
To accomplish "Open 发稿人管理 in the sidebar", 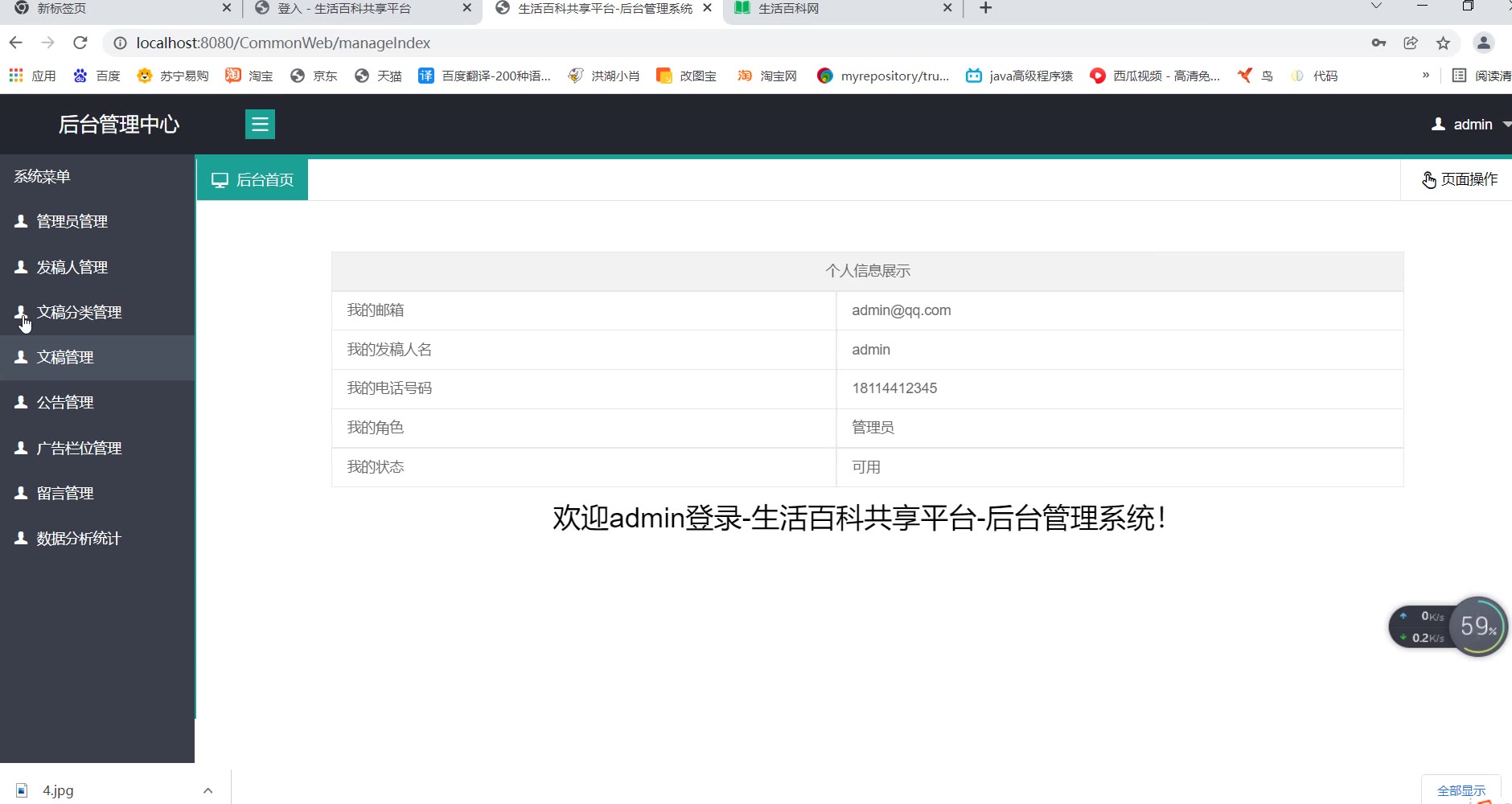I will [97, 267].
